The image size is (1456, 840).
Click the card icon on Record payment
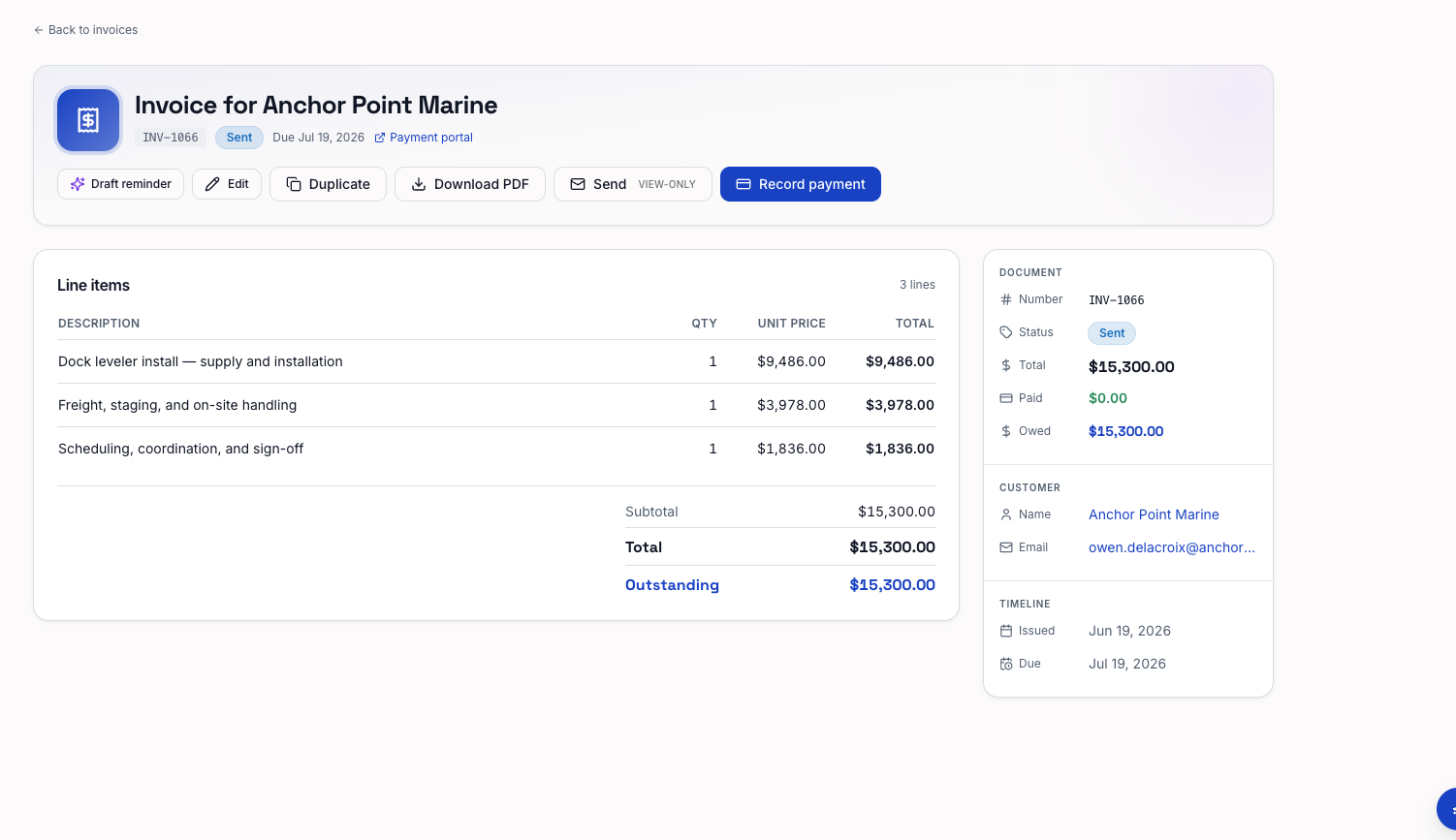744,184
